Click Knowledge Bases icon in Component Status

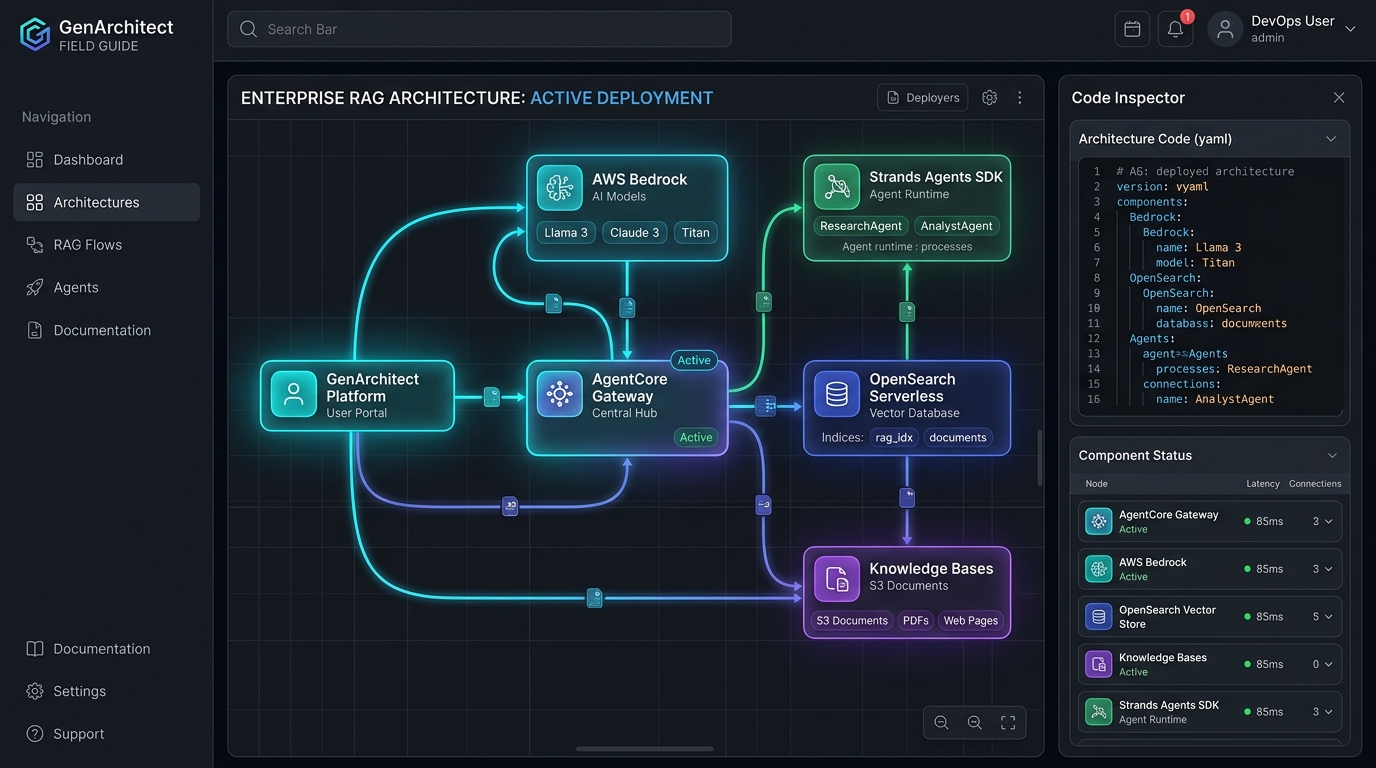pos(1099,664)
